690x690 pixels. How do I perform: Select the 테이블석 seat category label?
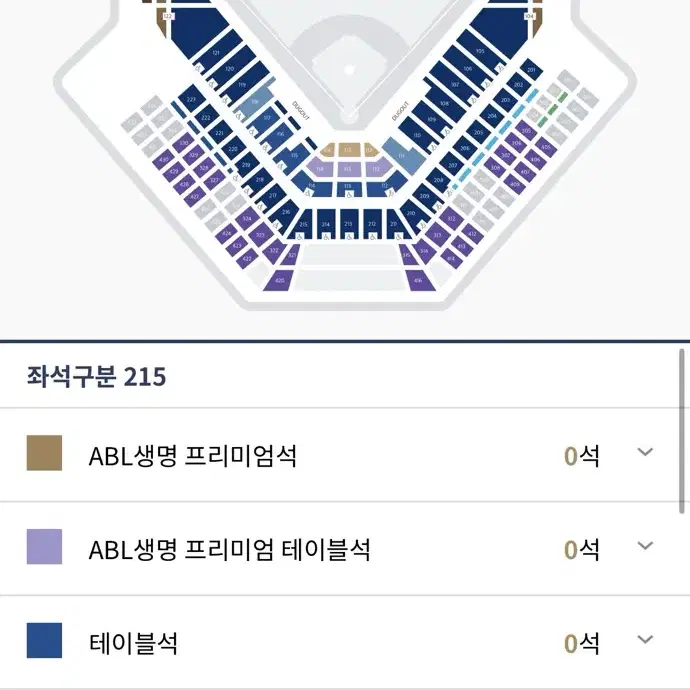133,643
